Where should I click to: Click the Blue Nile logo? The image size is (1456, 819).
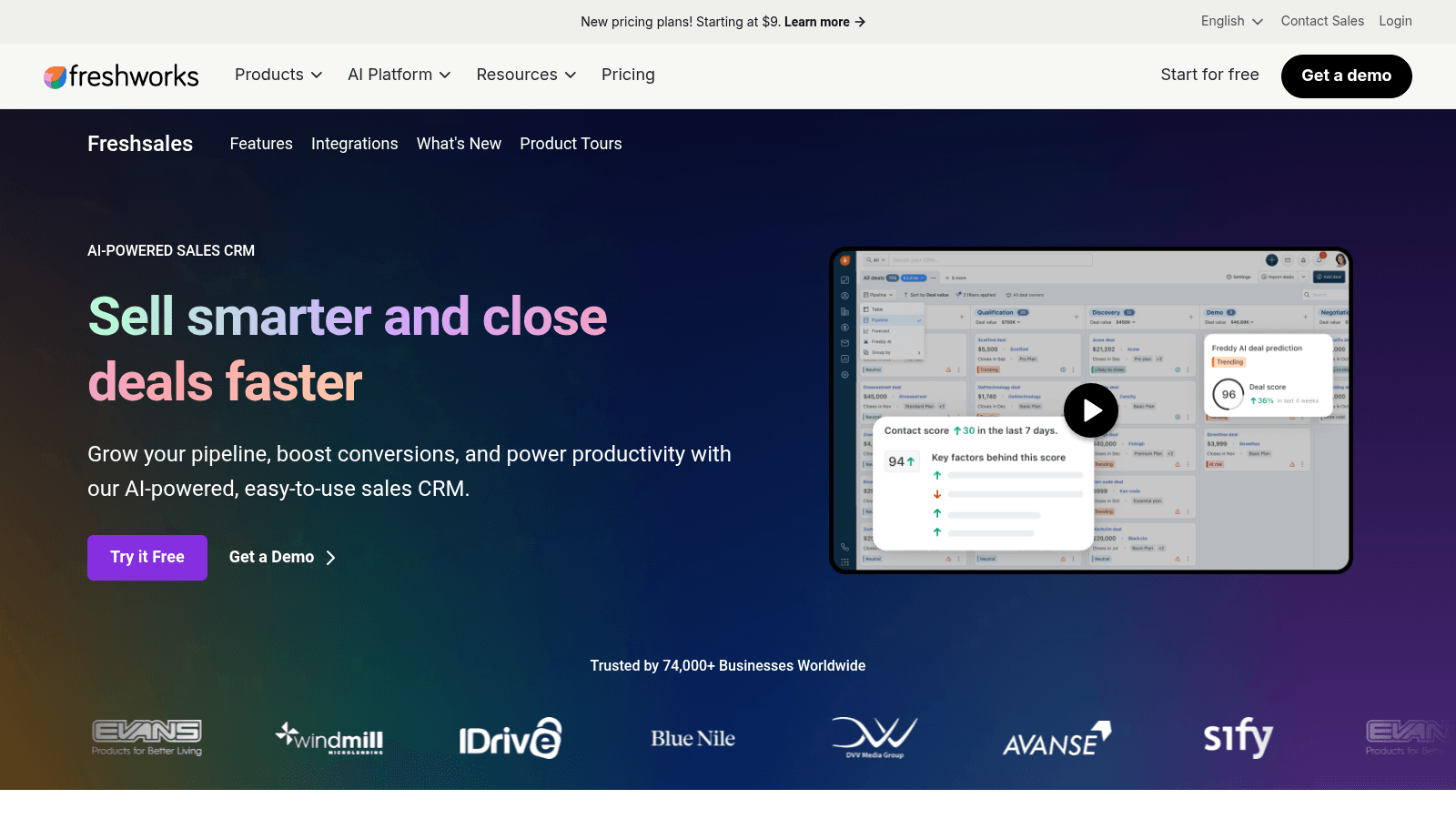(693, 738)
